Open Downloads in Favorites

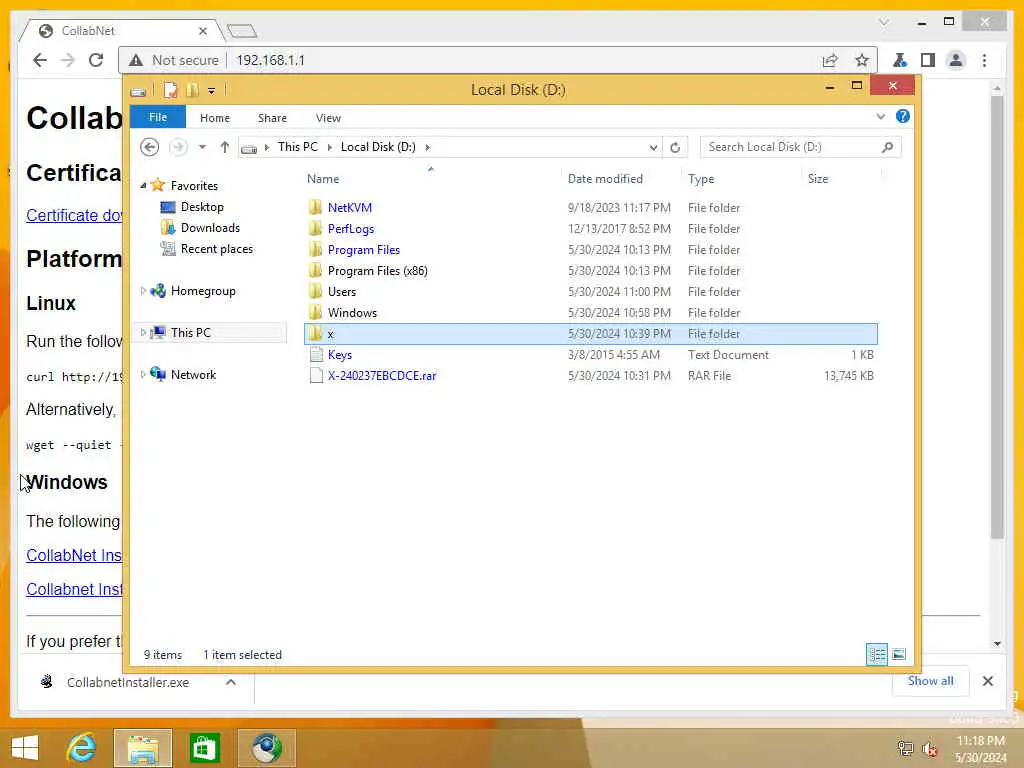click(210, 228)
